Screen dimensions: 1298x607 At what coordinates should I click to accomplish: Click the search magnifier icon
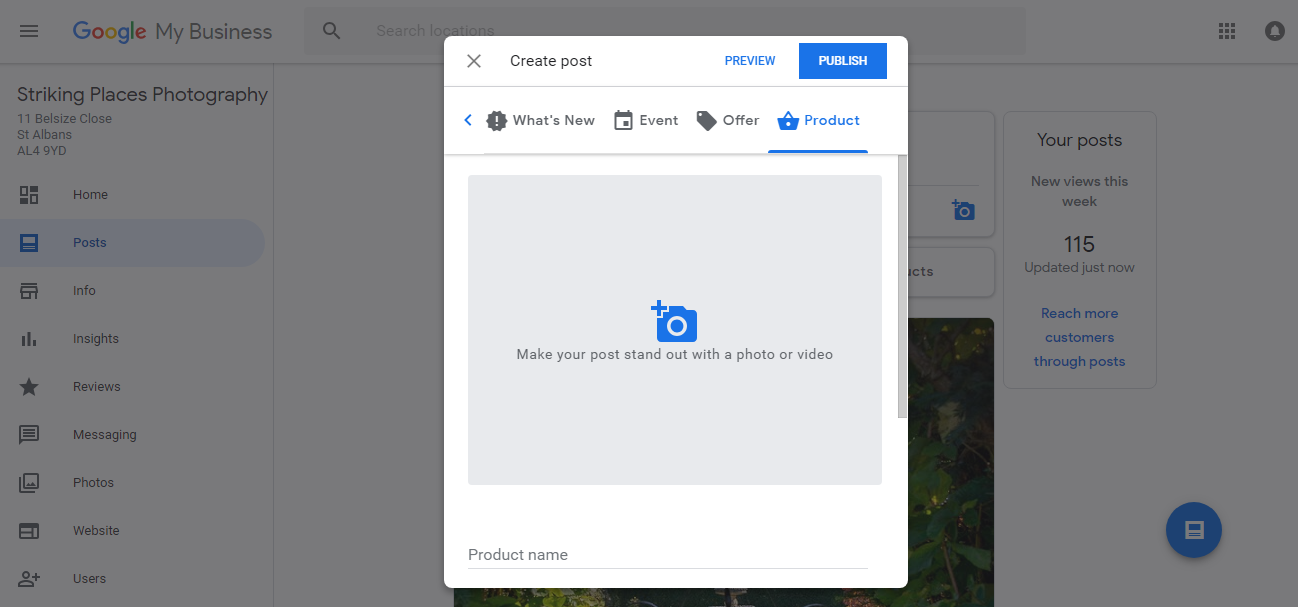[x=332, y=31]
